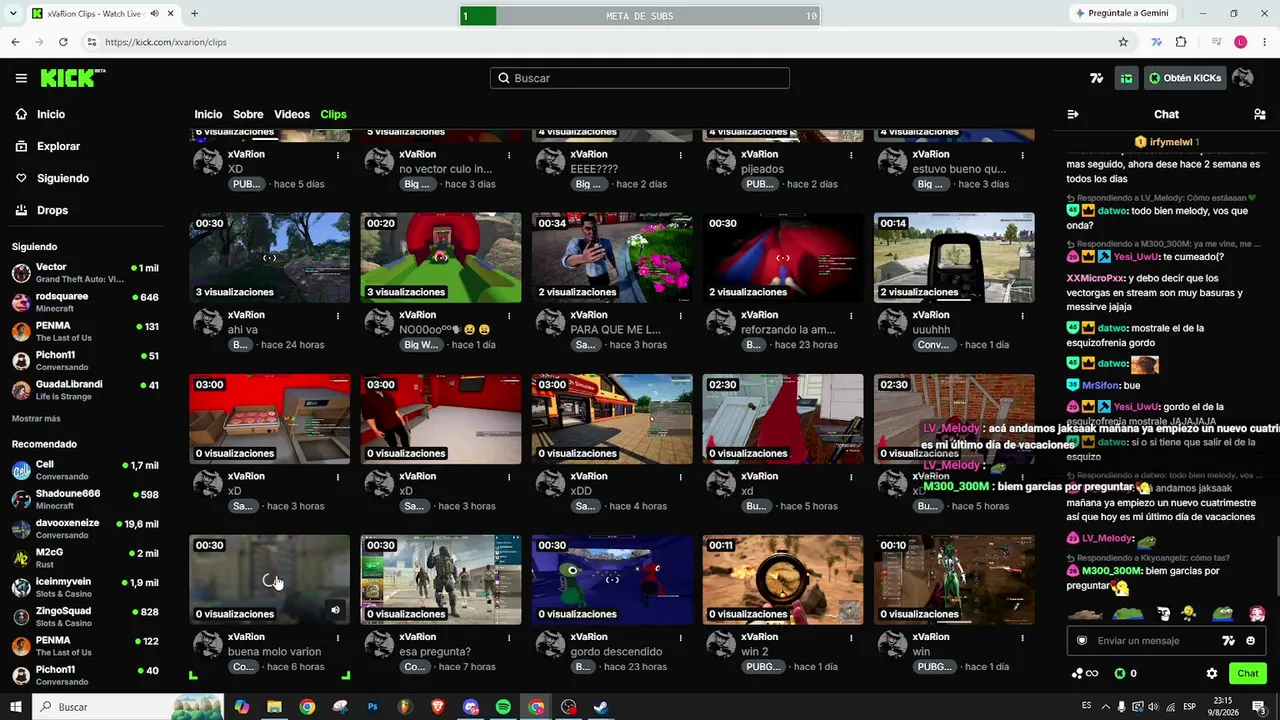
Task: Open Drops in the sidebar
Action: pyautogui.click(x=52, y=210)
